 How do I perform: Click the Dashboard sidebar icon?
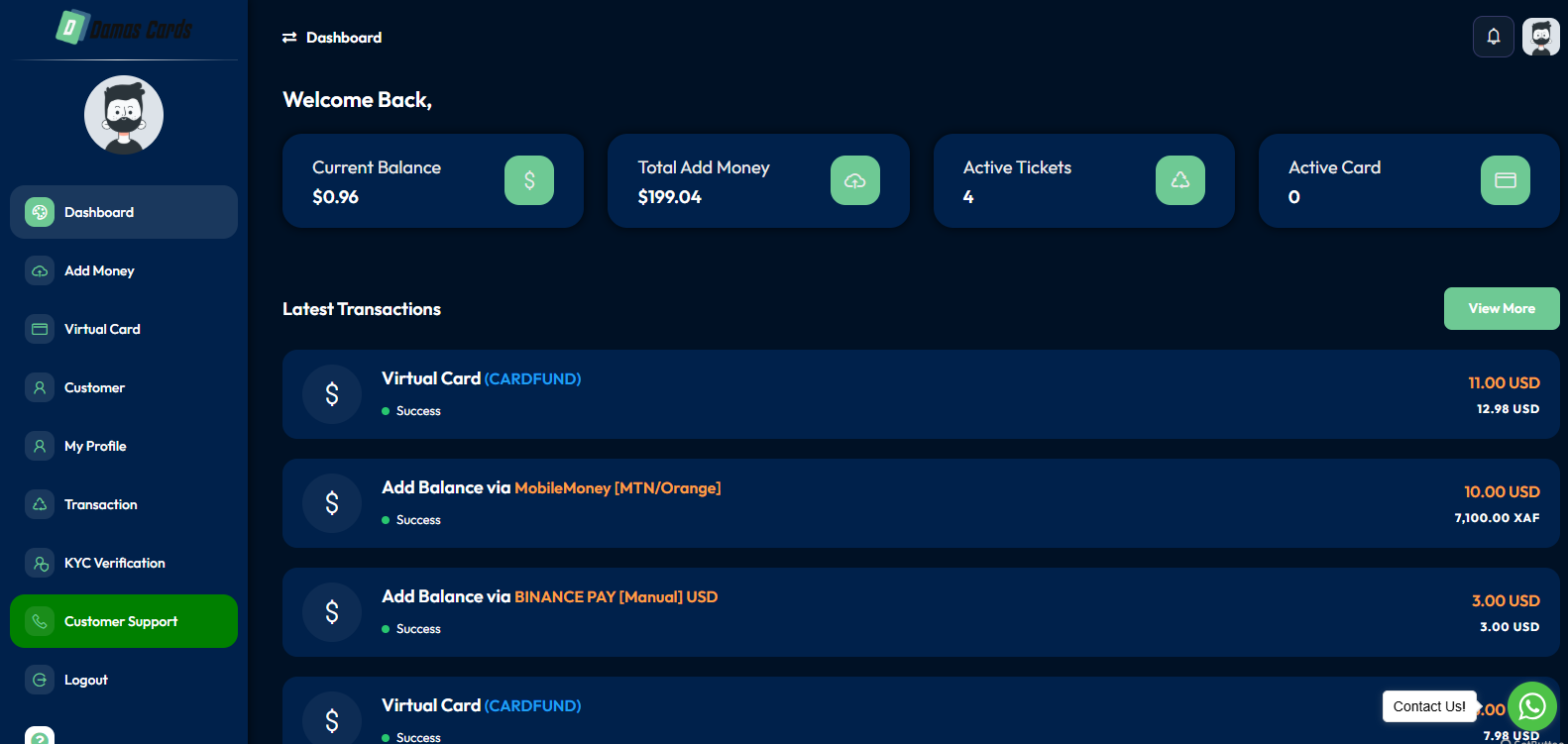tap(40, 212)
